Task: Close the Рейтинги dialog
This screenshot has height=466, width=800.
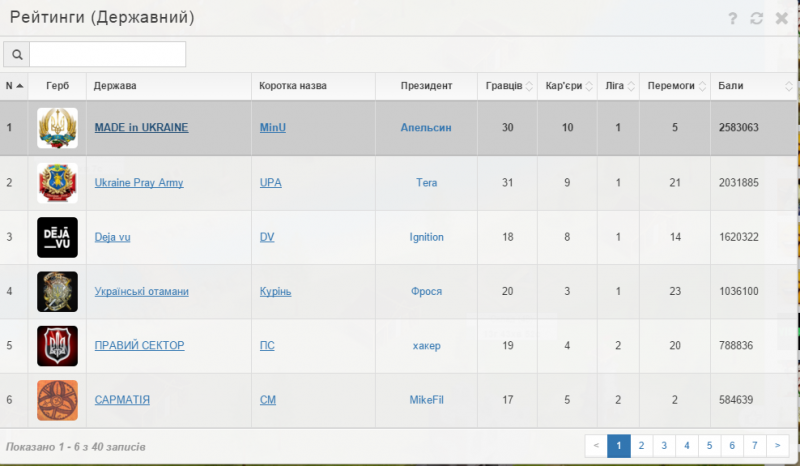Action: tap(781, 18)
